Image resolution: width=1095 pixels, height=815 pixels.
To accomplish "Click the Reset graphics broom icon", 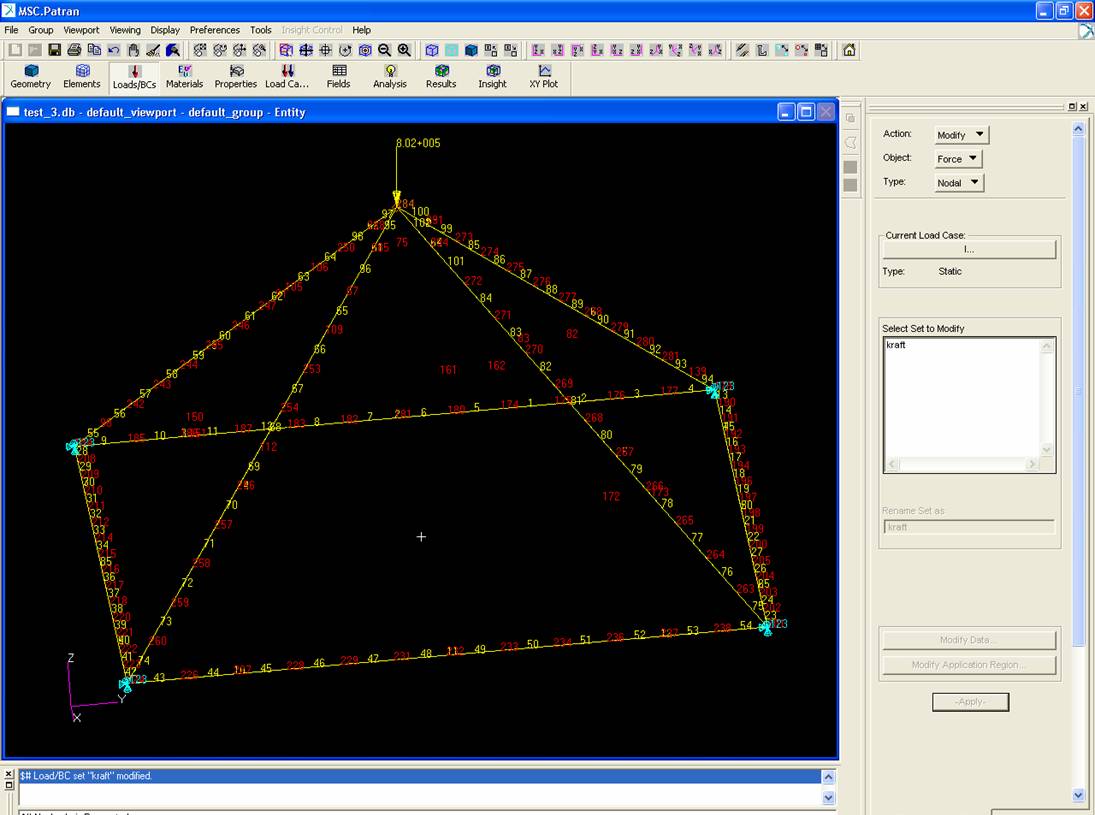I will (x=153, y=50).
